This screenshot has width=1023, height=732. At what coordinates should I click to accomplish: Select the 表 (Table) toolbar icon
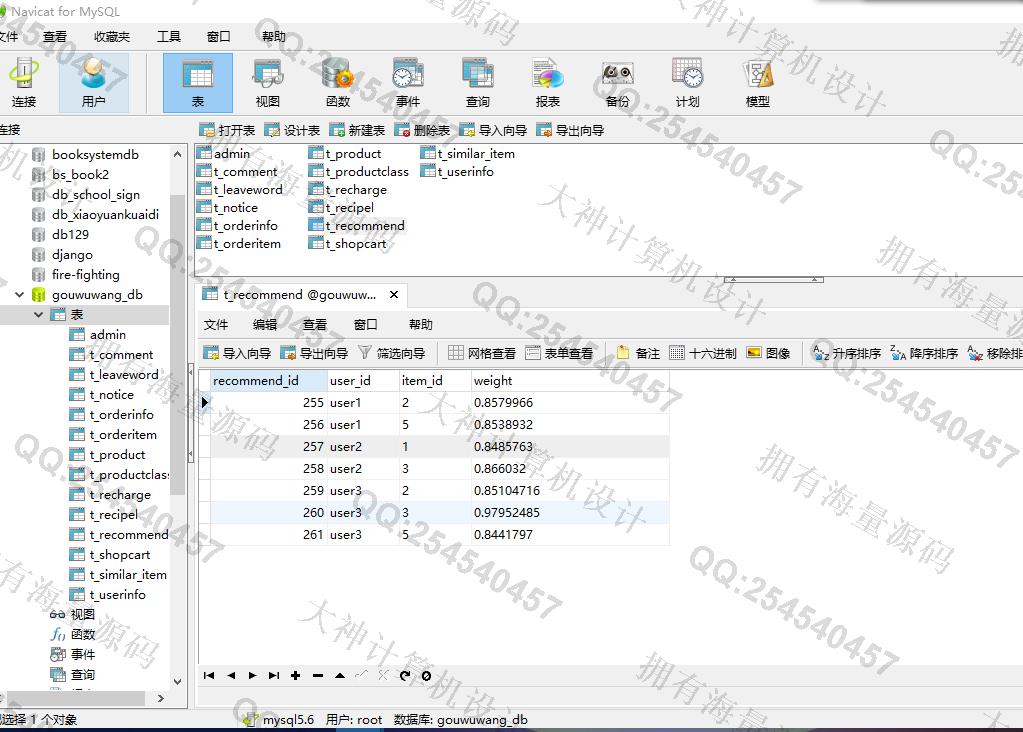(198, 83)
